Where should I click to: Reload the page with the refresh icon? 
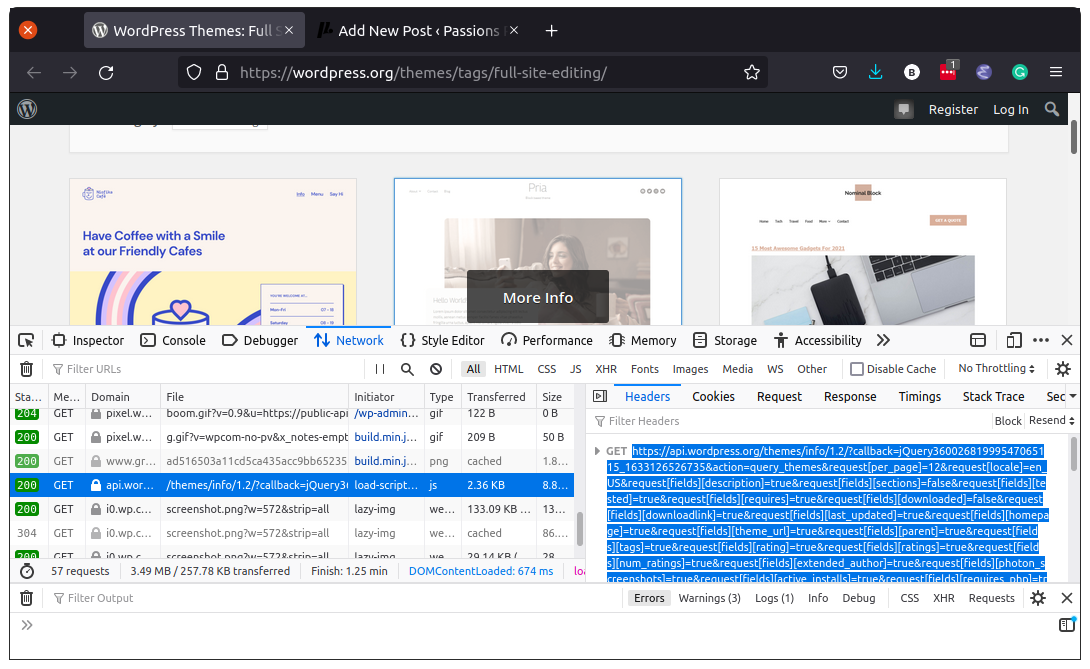pyautogui.click(x=106, y=72)
